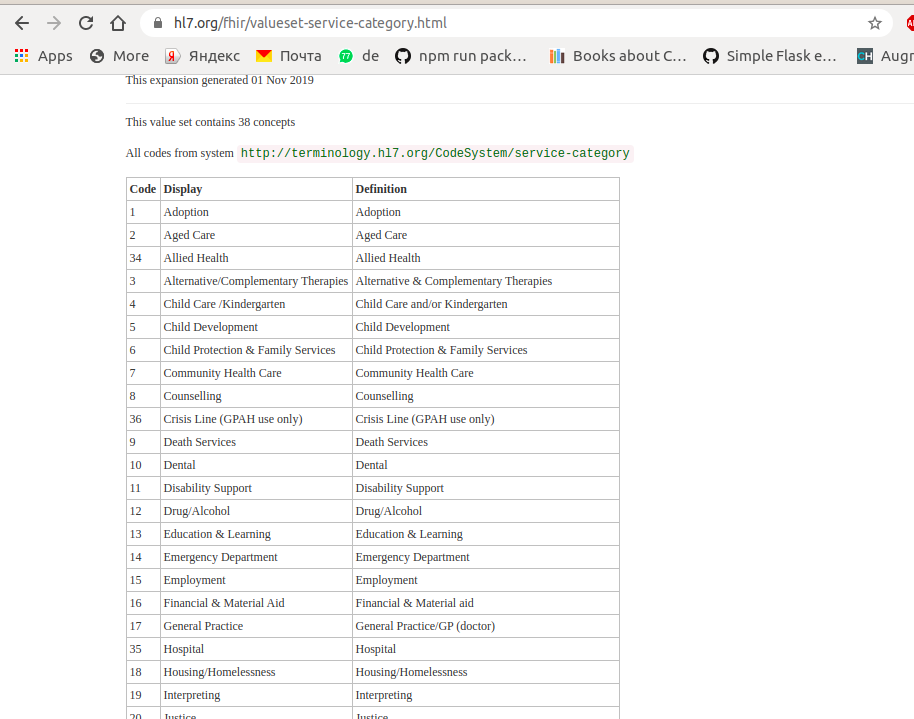Click code cell '34' for Allied Health
Screen dimensions: 914x719
[143, 258]
